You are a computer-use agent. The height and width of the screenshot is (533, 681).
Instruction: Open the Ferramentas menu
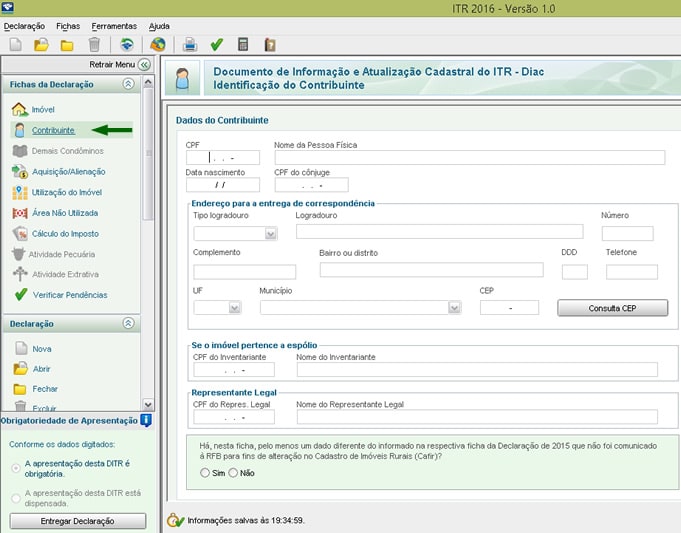pos(114,26)
